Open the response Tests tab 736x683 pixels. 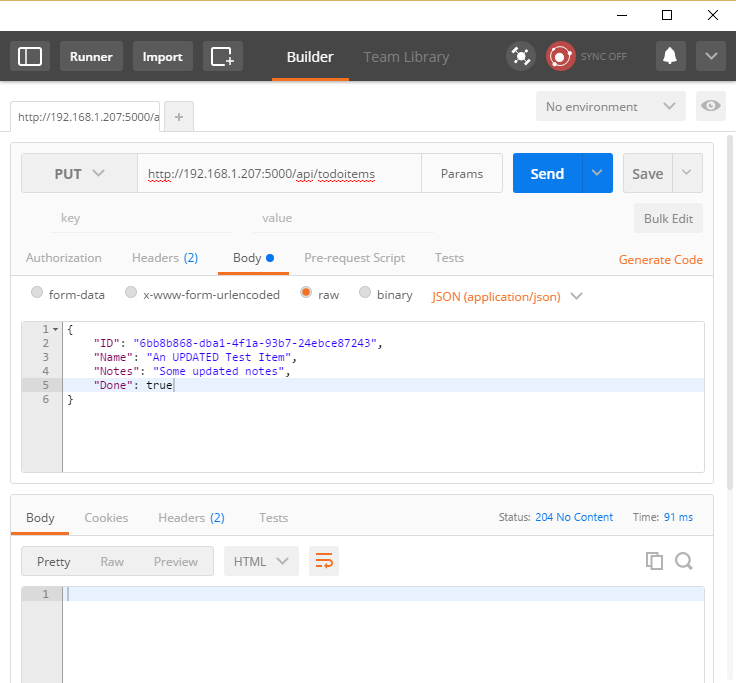tap(273, 517)
